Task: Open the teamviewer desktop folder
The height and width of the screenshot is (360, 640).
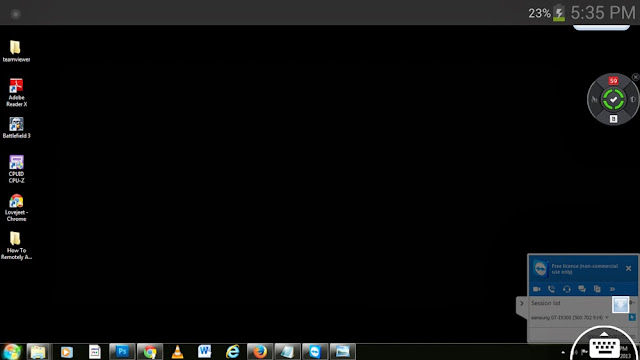Action: tap(16, 51)
